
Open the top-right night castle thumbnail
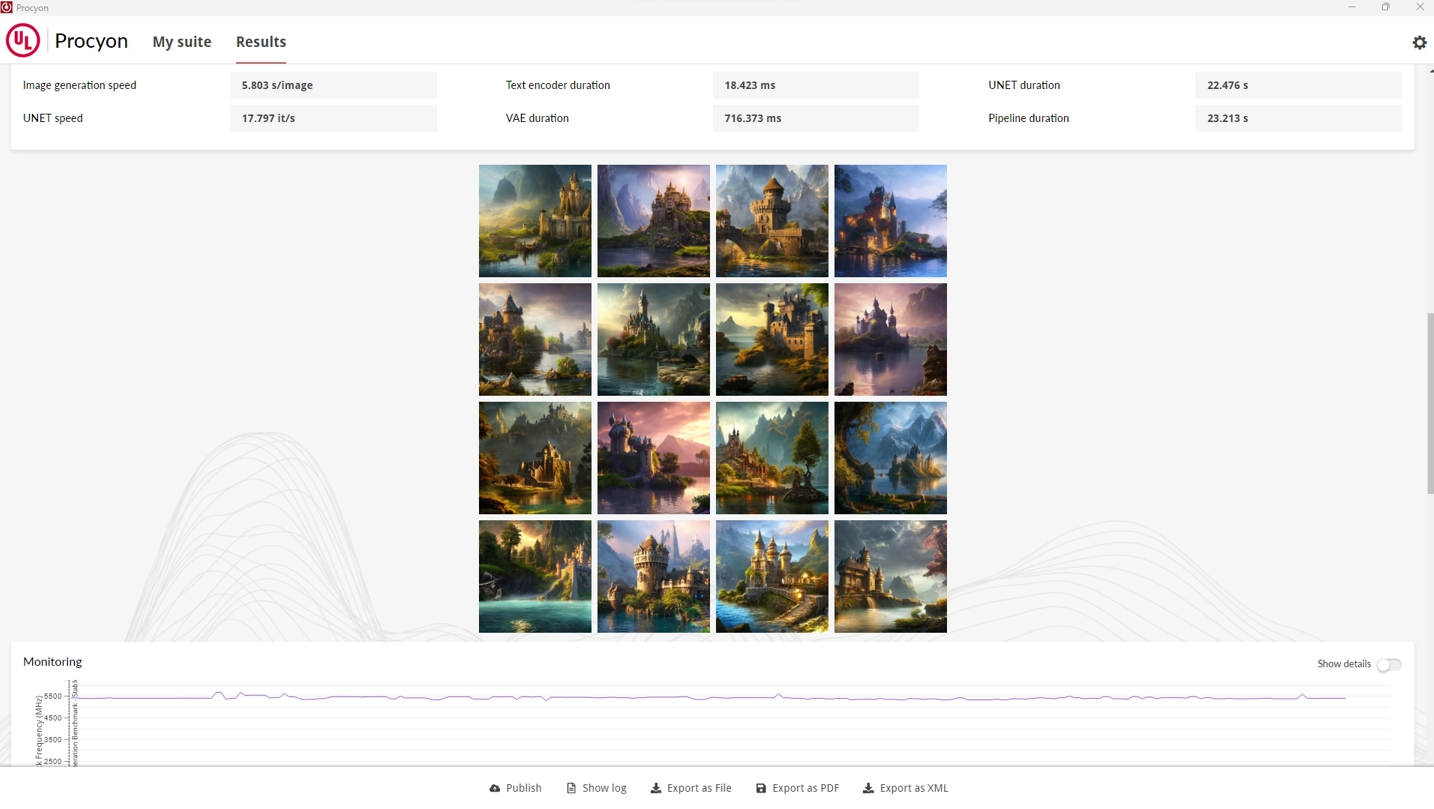click(x=890, y=221)
